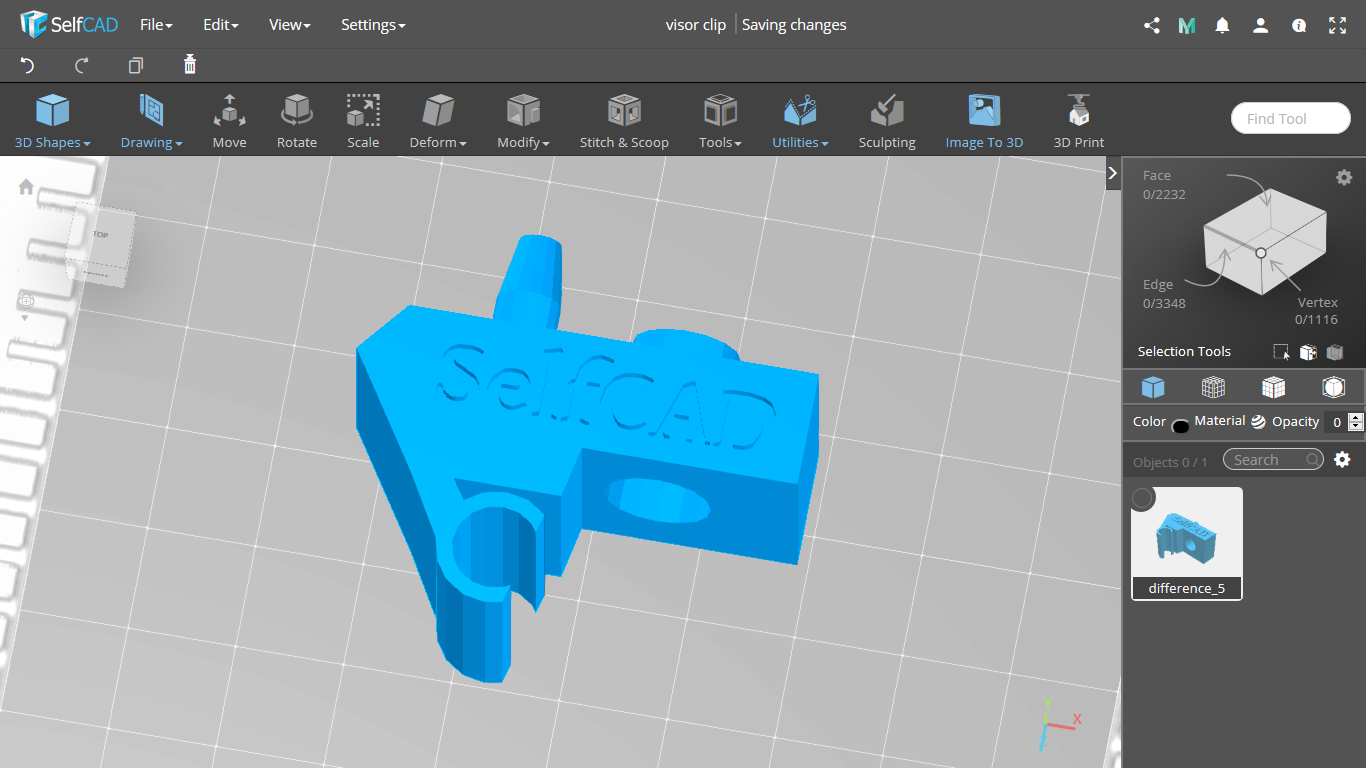Open the View menu
1366x768 pixels.
289,25
